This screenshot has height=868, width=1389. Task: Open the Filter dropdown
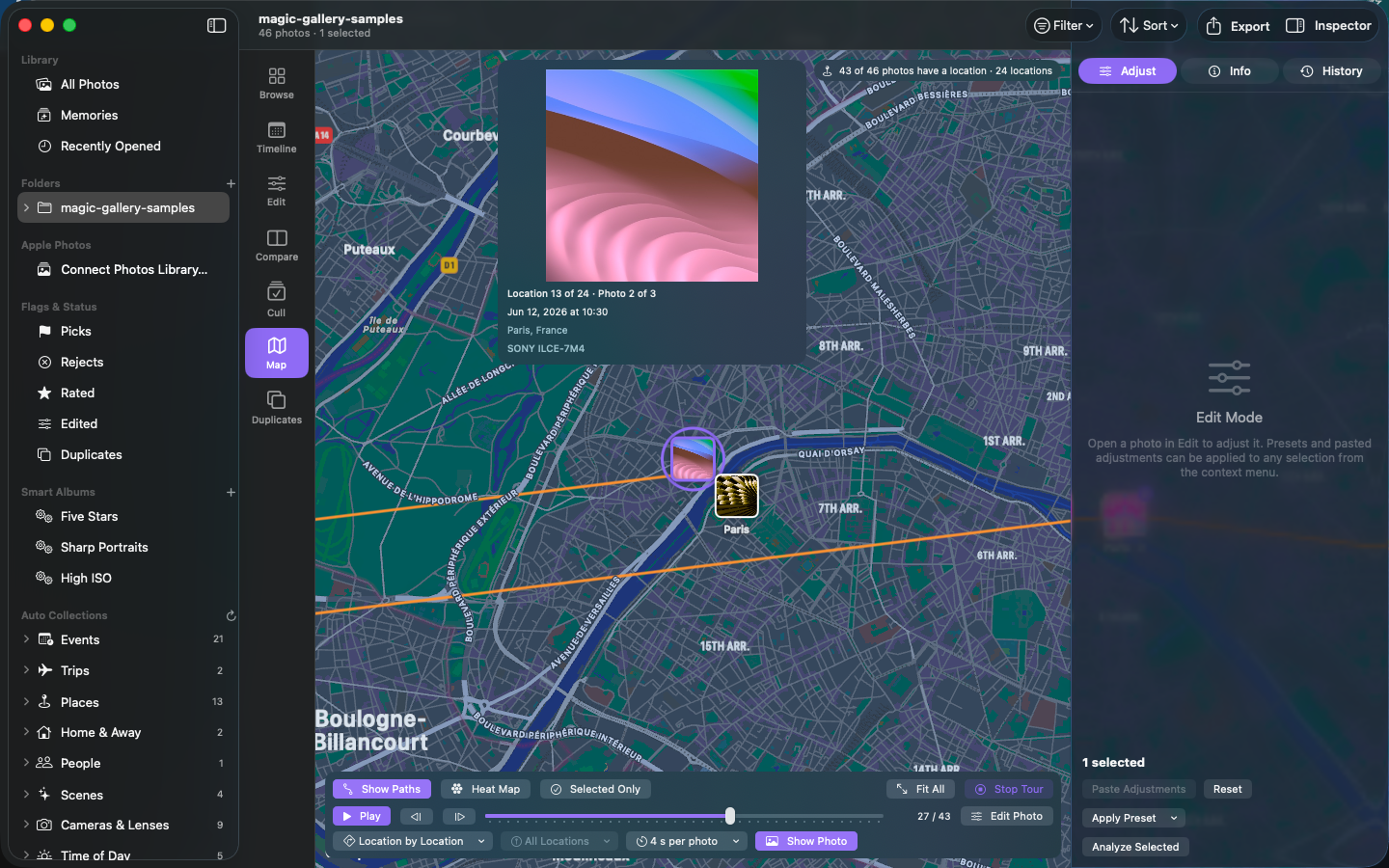[1064, 26]
